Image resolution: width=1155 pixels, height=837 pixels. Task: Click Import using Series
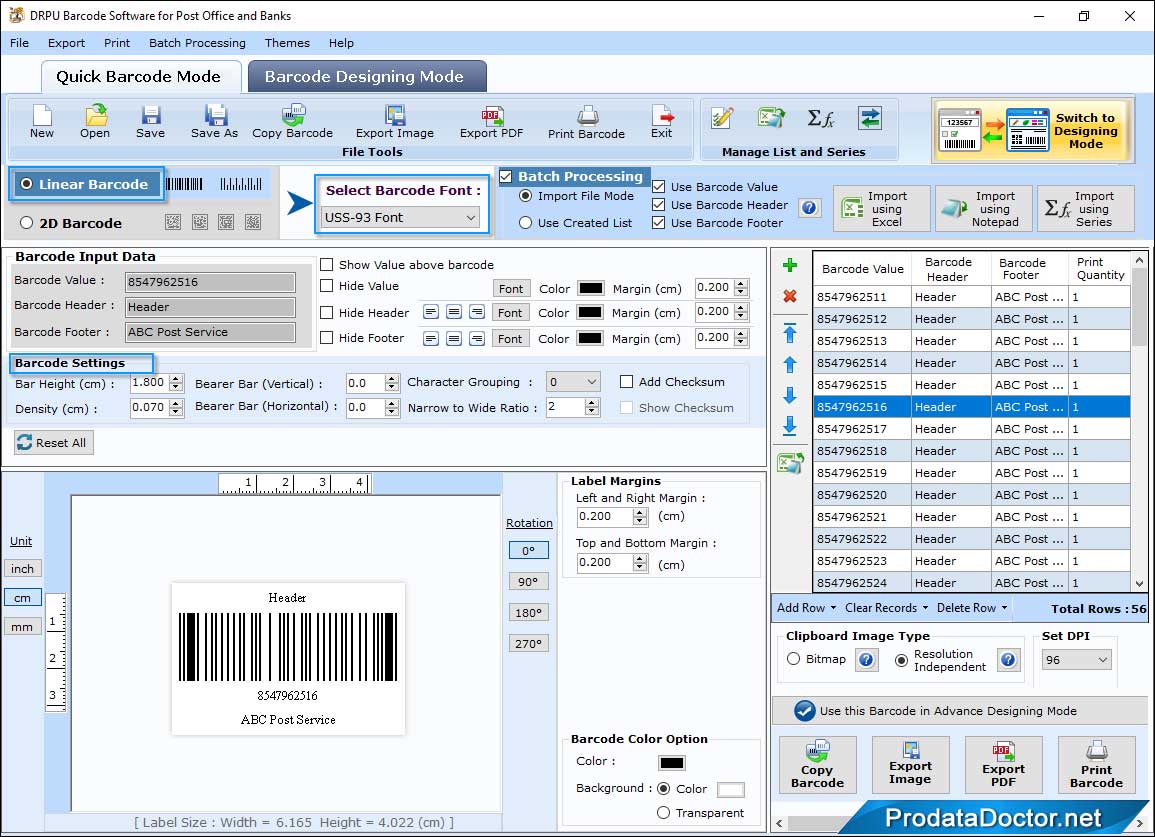1086,209
